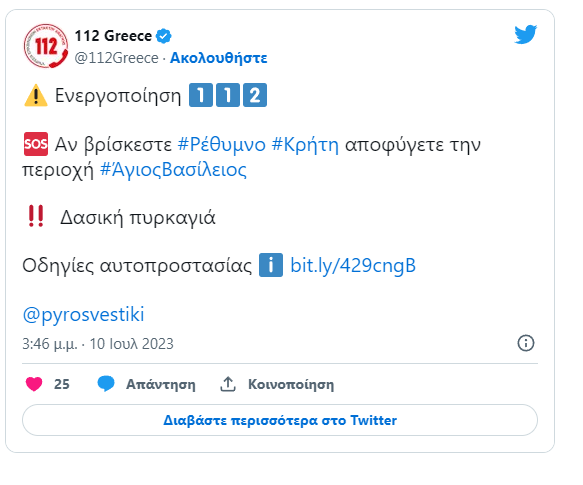The image size is (583, 485).
Task: Like the tweet with the heart icon
Action: click(x=34, y=384)
